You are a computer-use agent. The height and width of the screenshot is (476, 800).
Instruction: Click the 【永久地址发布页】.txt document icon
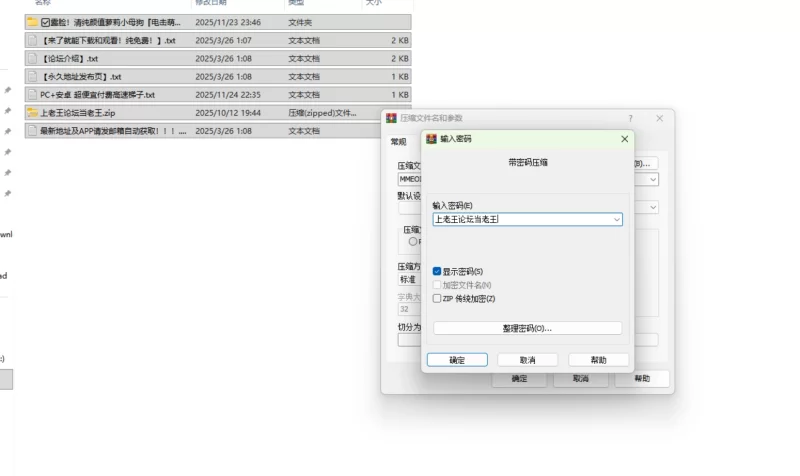point(33,77)
